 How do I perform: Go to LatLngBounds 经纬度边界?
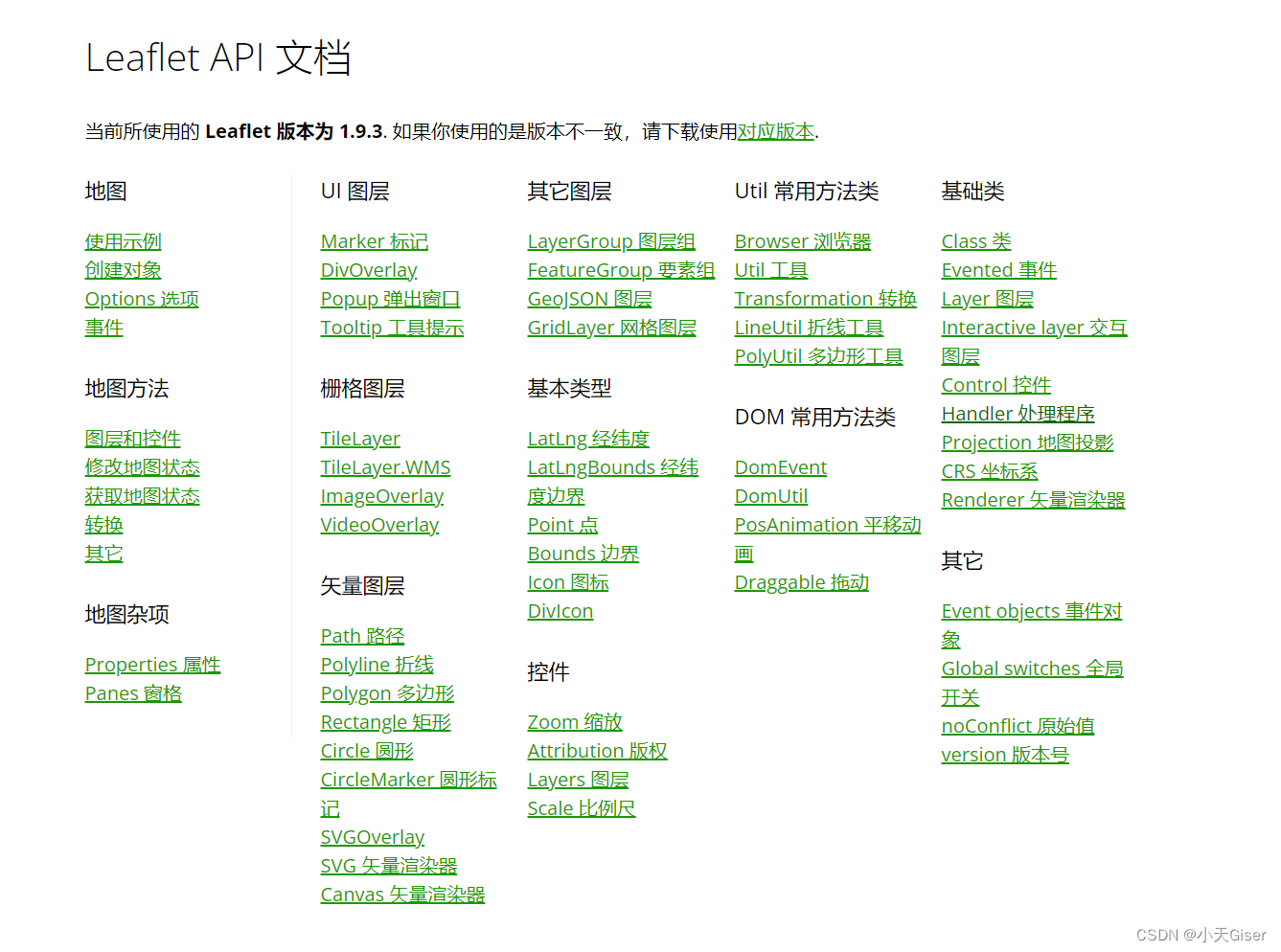612,467
